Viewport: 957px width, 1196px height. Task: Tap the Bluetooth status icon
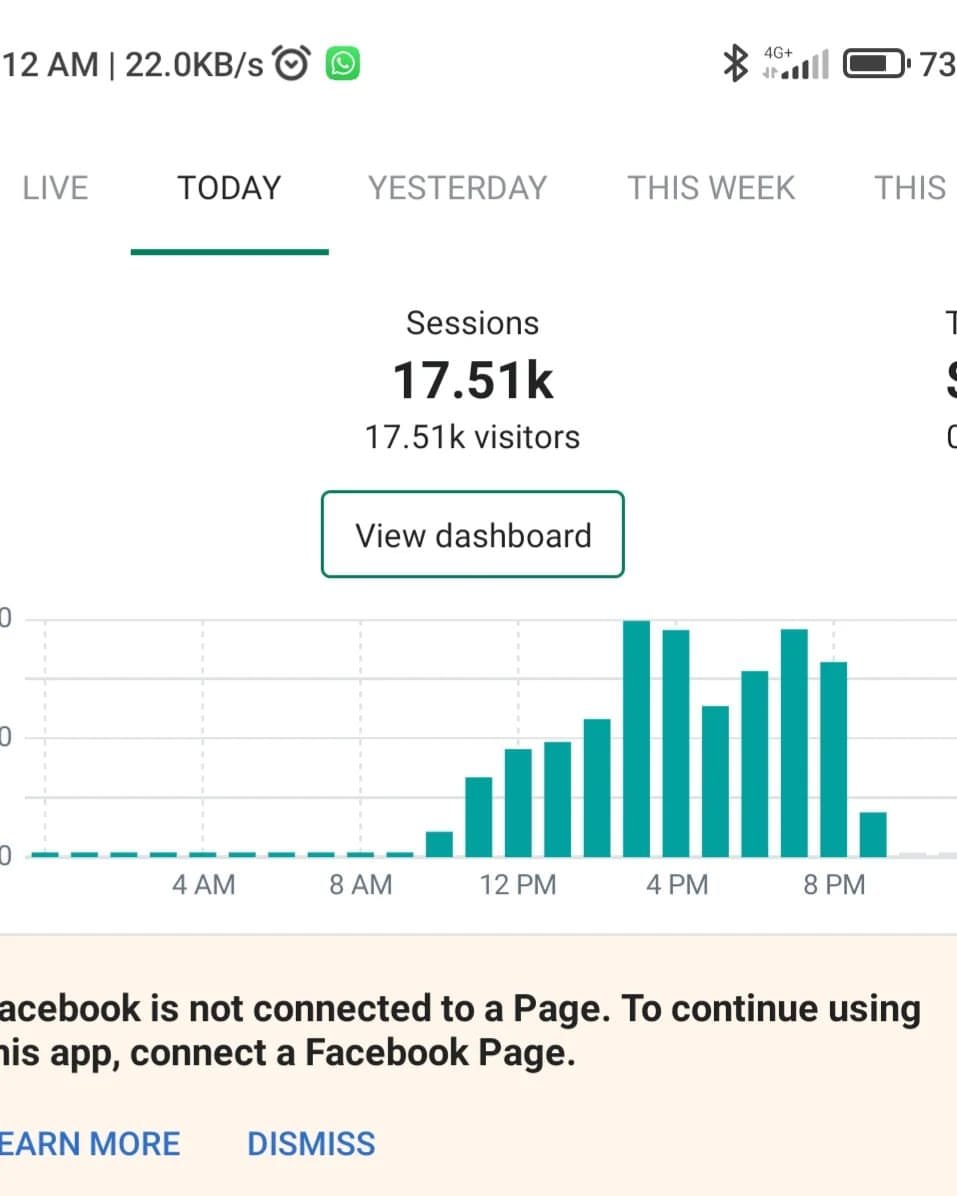(736, 65)
